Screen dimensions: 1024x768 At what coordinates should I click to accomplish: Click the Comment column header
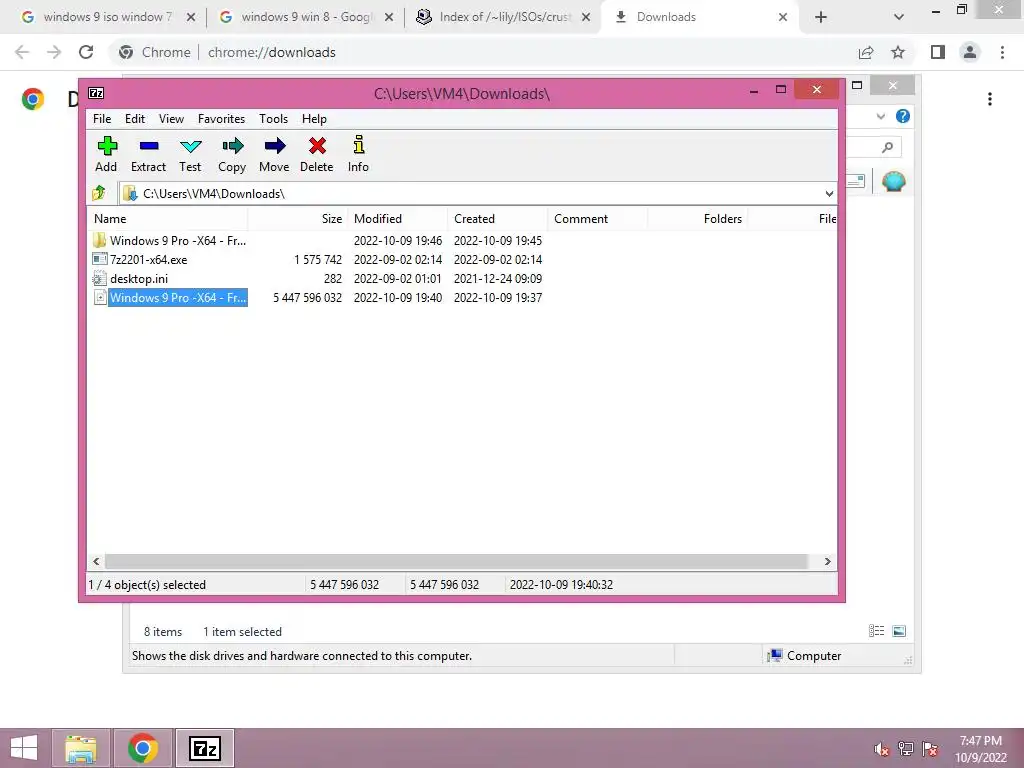(x=598, y=219)
